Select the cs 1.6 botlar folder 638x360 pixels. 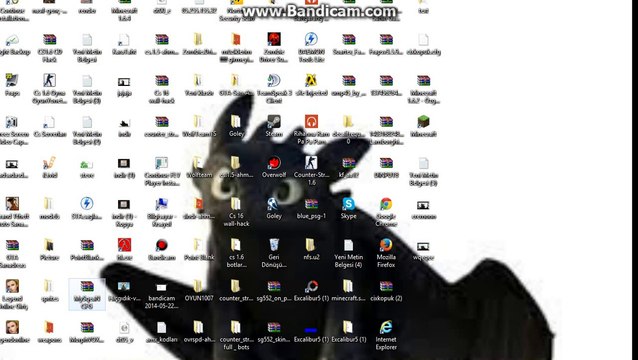click(x=236, y=253)
